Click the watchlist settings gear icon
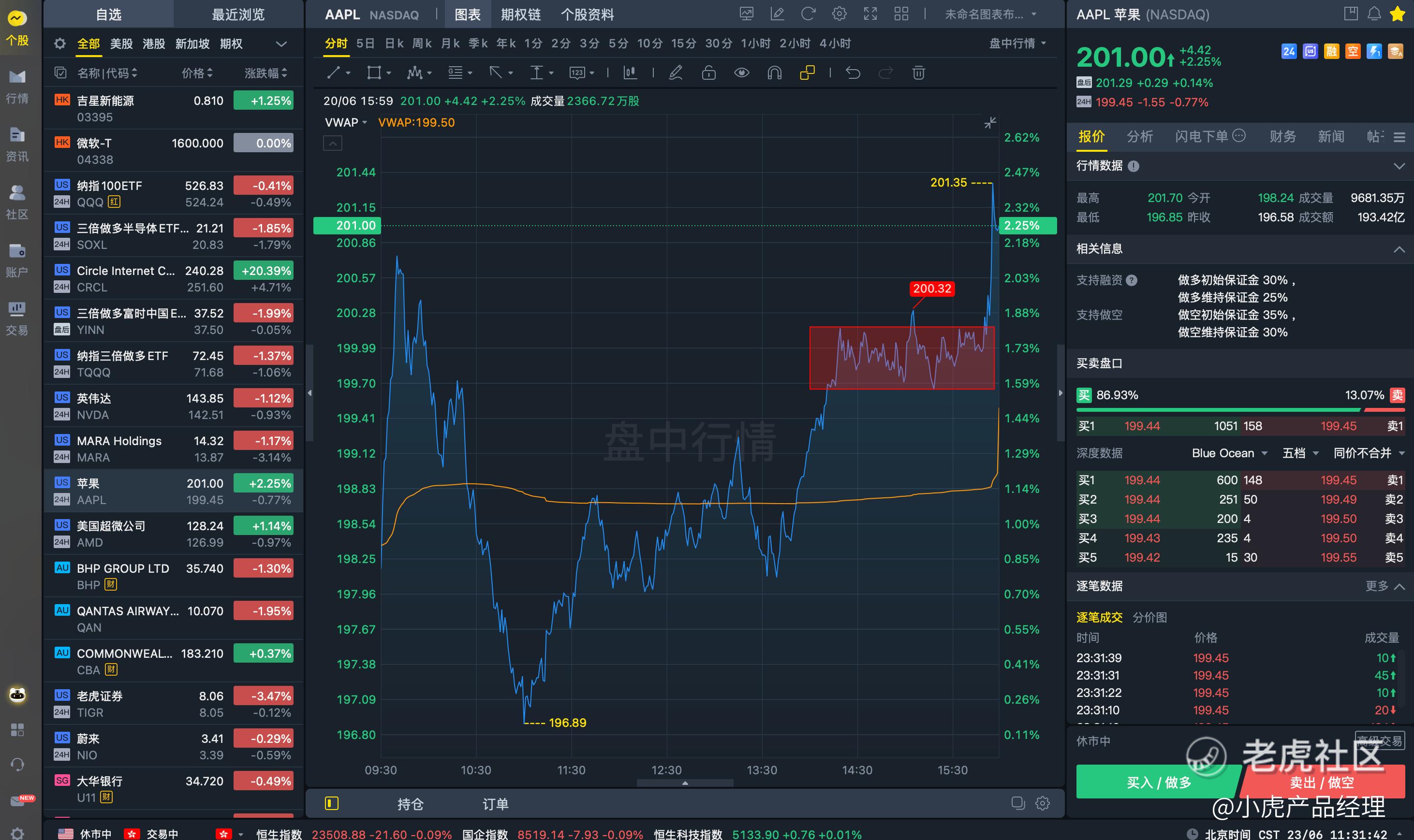The width and height of the screenshot is (1414, 840). [x=60, y=43]
